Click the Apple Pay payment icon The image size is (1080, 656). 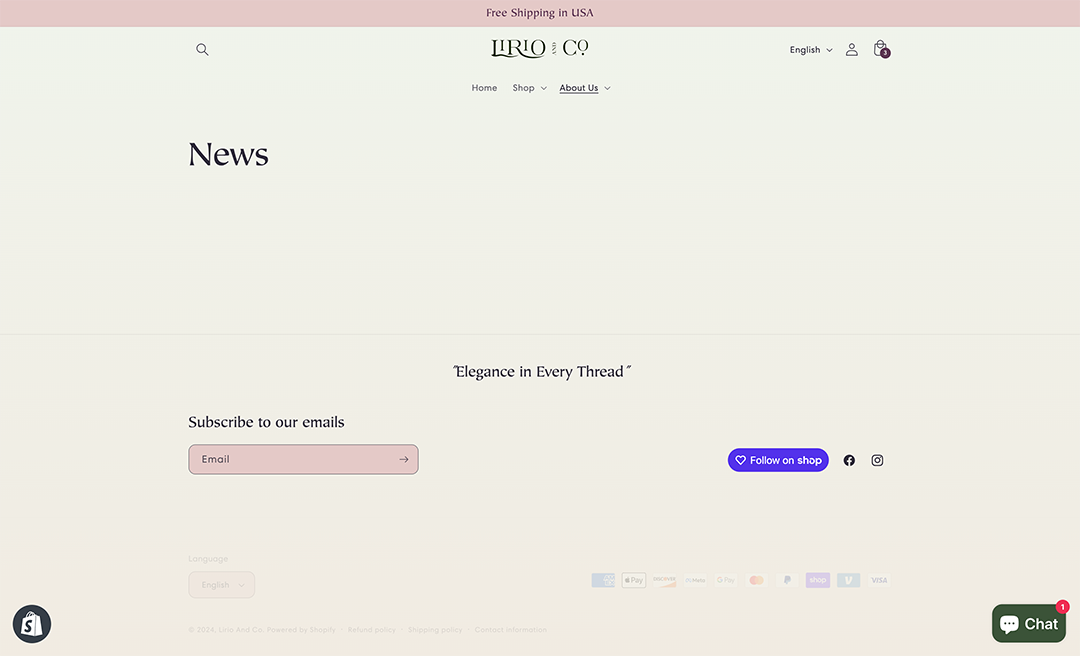click(633, 580)
